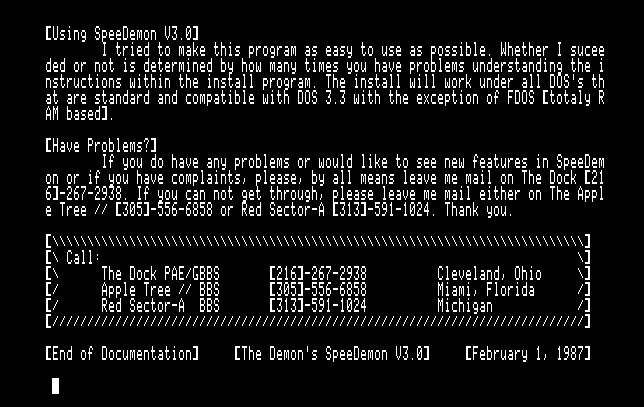Click the "Michigan" location in the table
Viewport: 644px width, 407px height.
pyautogui.click(x=465, y=306)
